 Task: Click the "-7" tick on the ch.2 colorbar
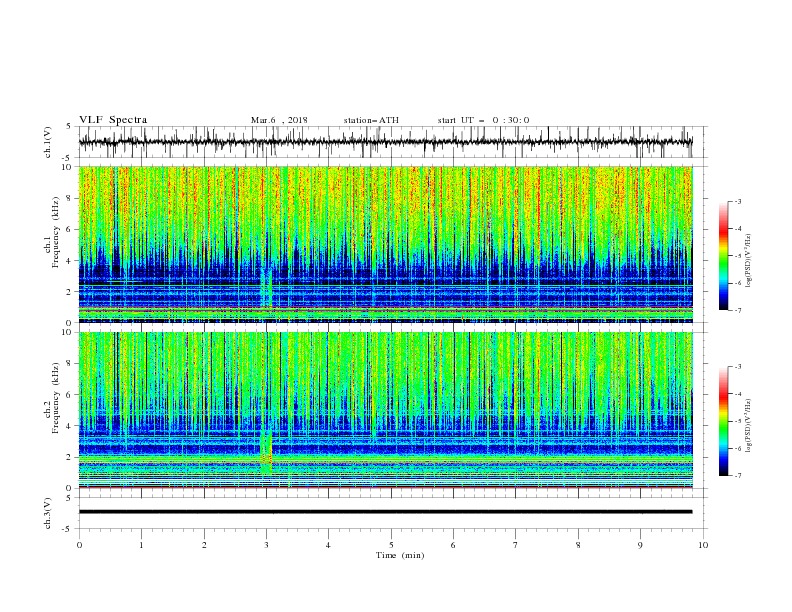pos(738,475)
